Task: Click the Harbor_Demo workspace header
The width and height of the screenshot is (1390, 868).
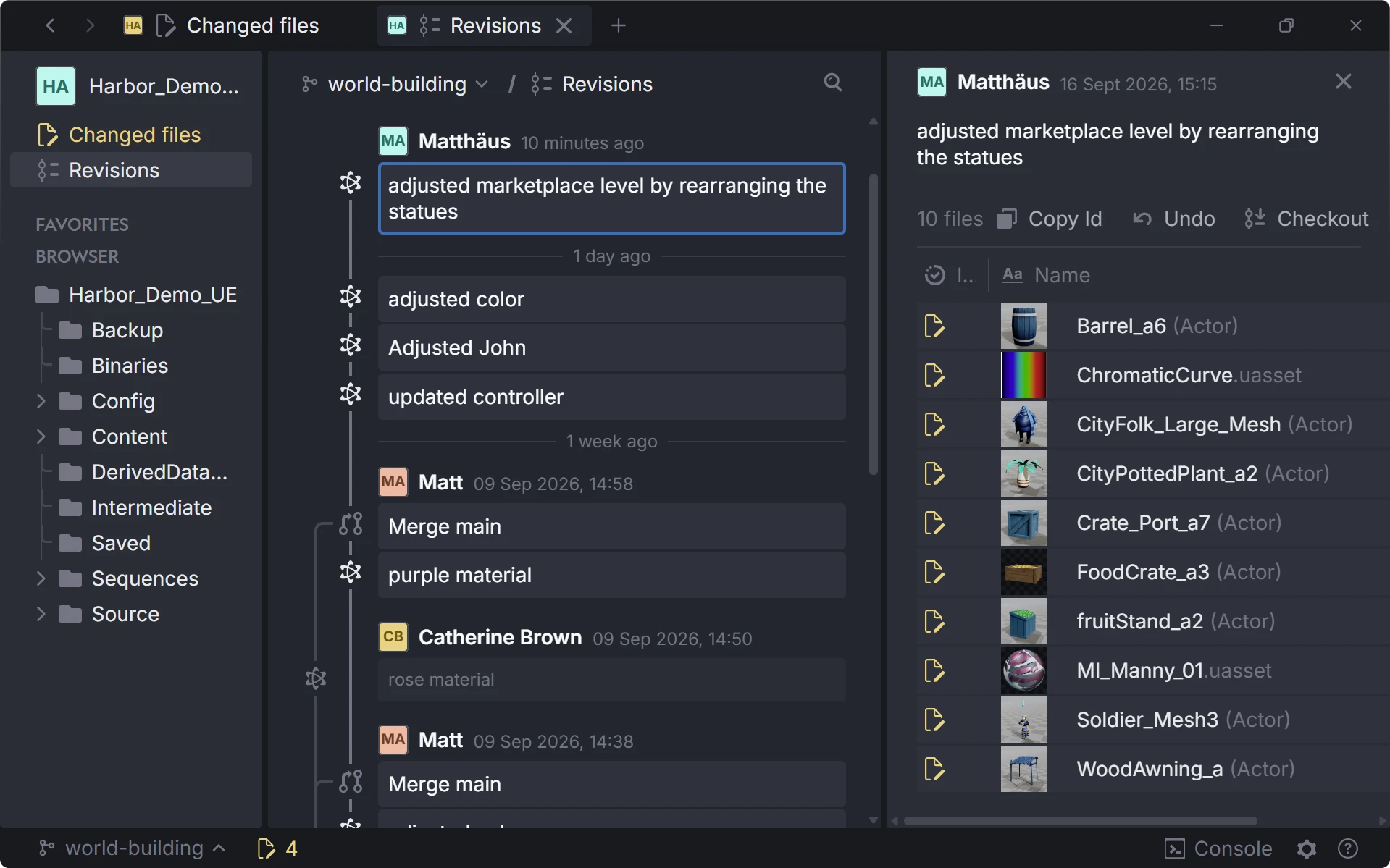Action: click(138, 86)
